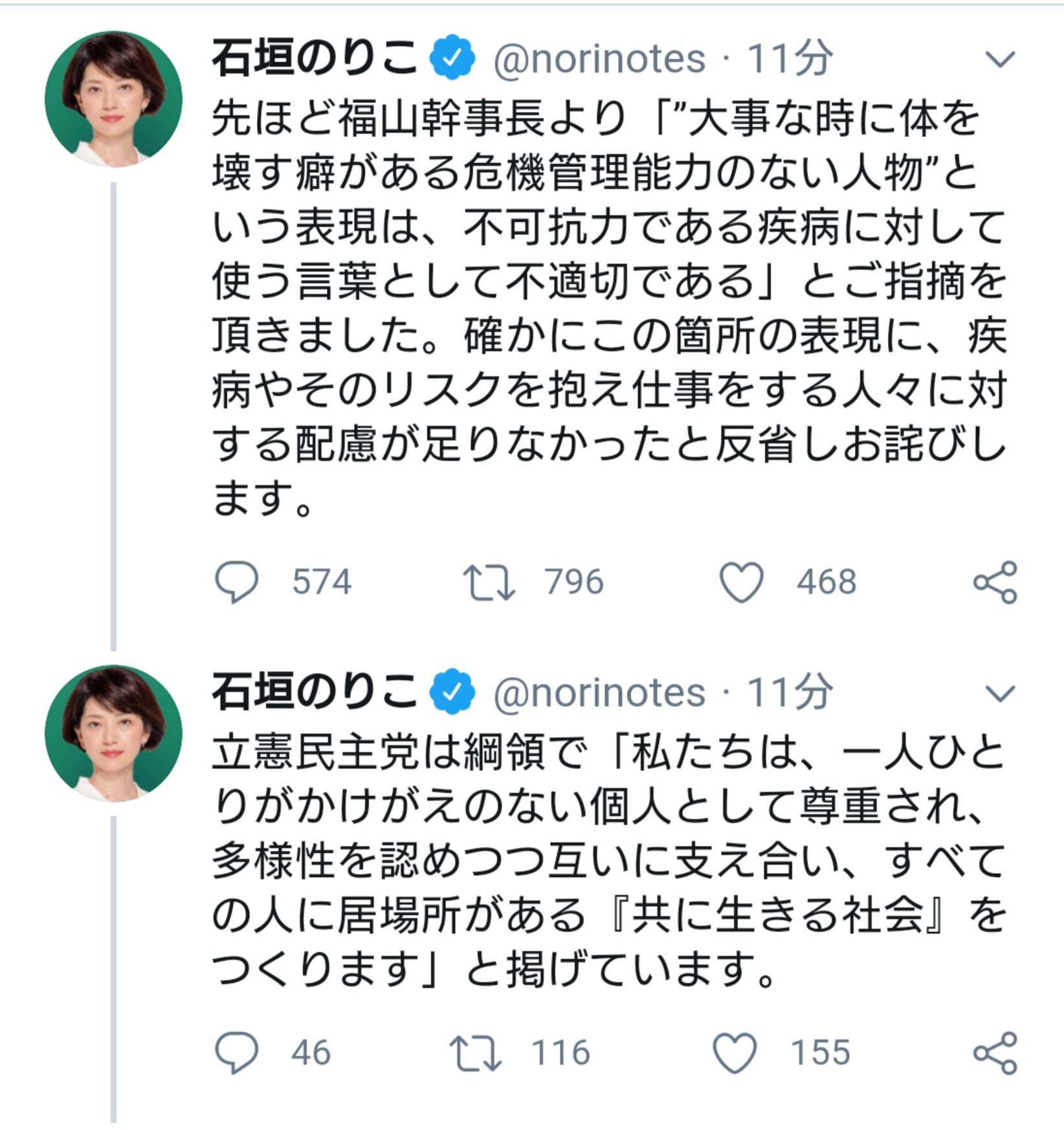Expand the second tweet's chevron options menu
The image size is (1064, 1130).
pyautogui.click(x=1000, y=694)
